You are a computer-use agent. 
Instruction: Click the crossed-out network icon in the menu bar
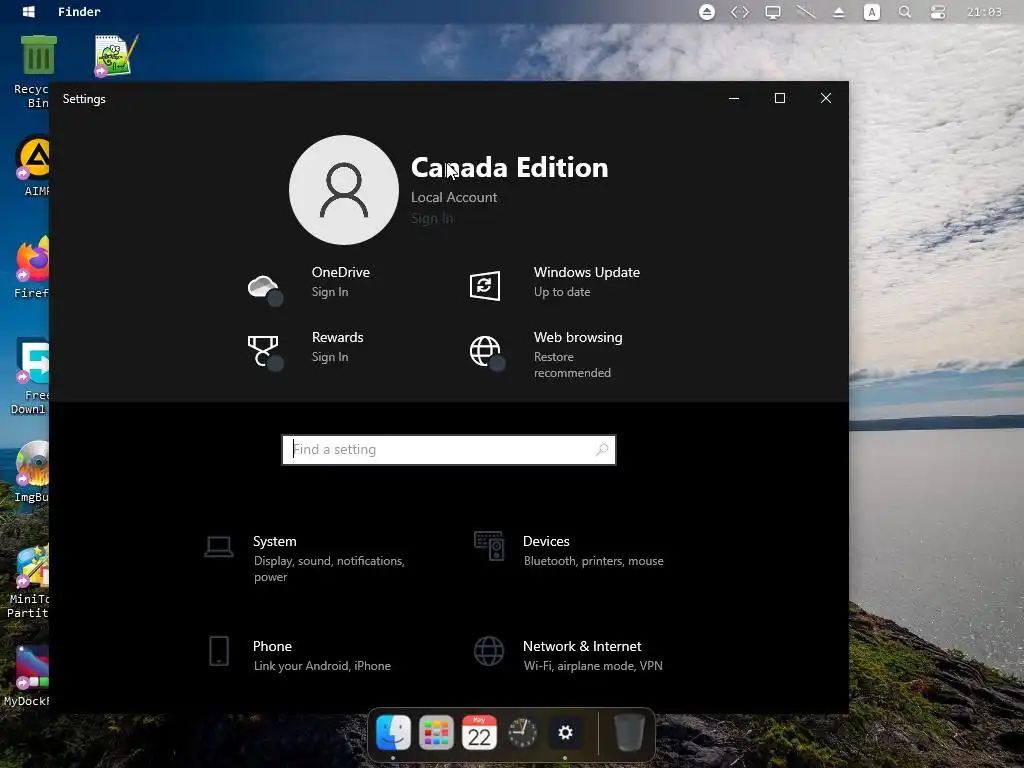[806, 12]
